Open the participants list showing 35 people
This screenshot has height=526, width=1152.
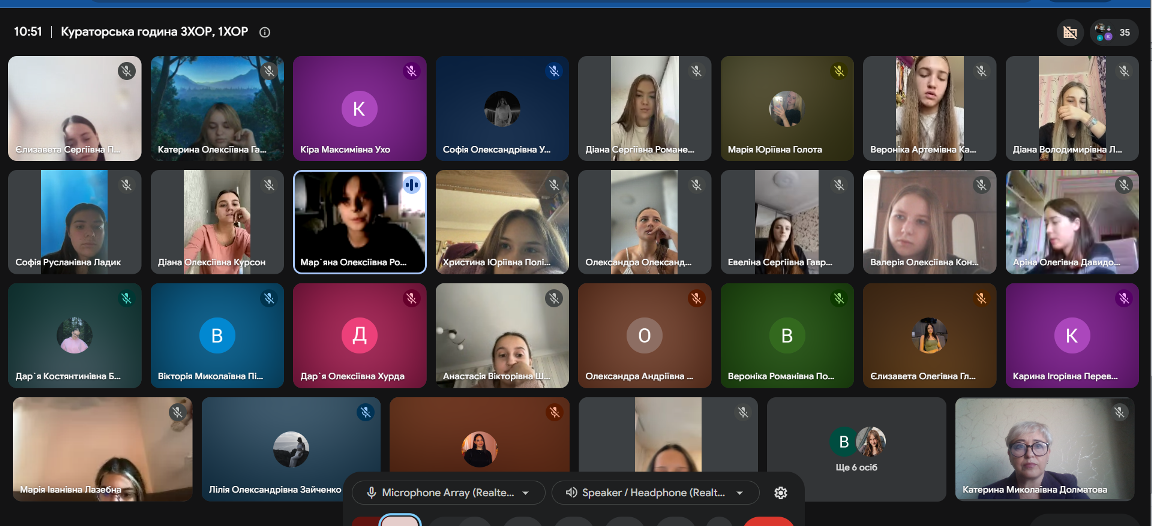pyautogui.click(x=1115, y=32)
